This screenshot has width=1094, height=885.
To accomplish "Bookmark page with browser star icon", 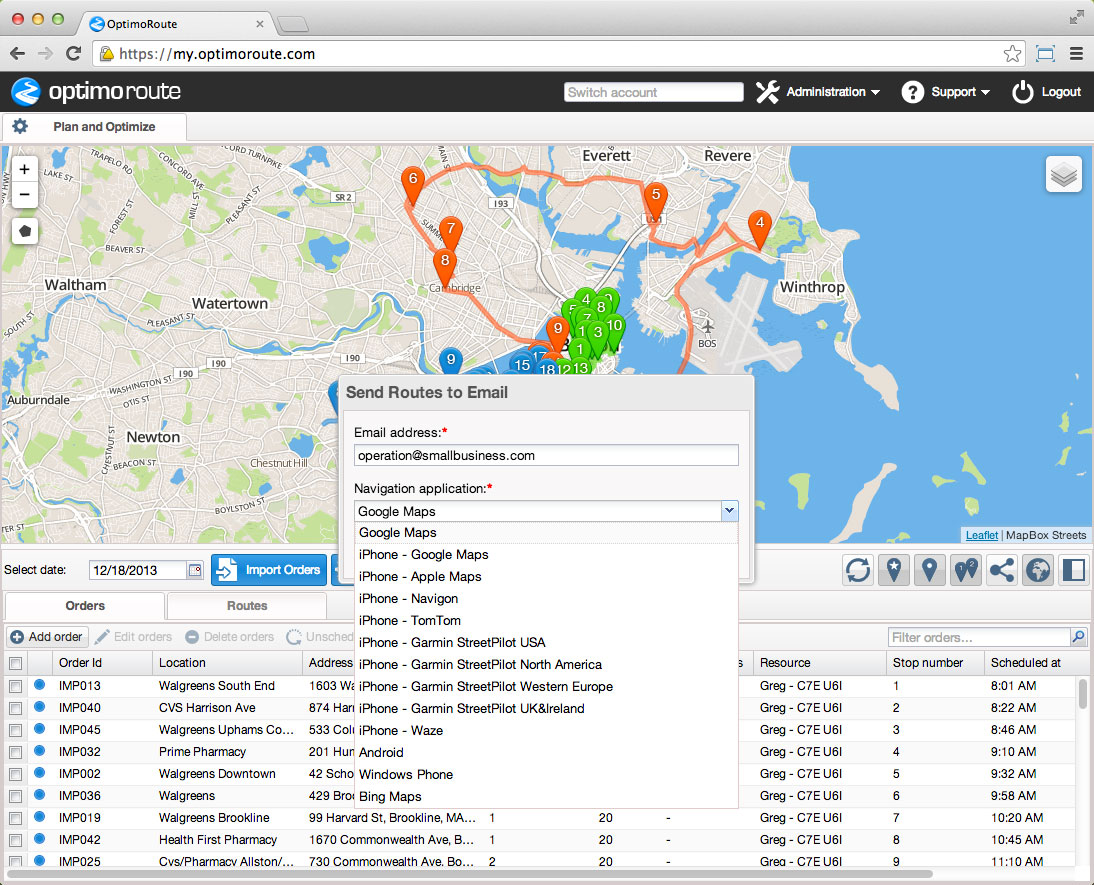I will (1012, 54).
